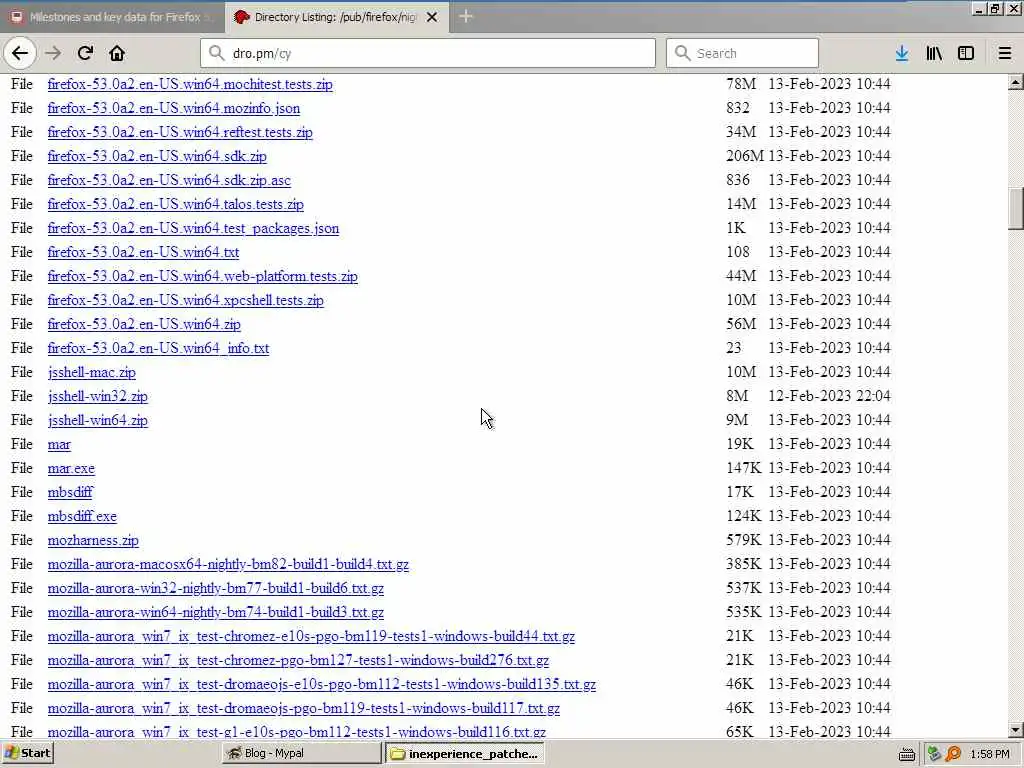Download firefox-53.0a2.en-US.win64.talos.tests.zip

pyautogui.click(x=176, y=204)
